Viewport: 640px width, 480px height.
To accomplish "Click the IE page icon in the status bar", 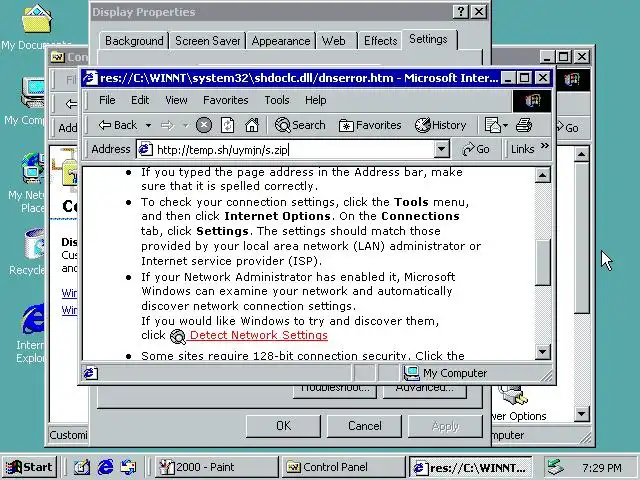I will (91, 373).
